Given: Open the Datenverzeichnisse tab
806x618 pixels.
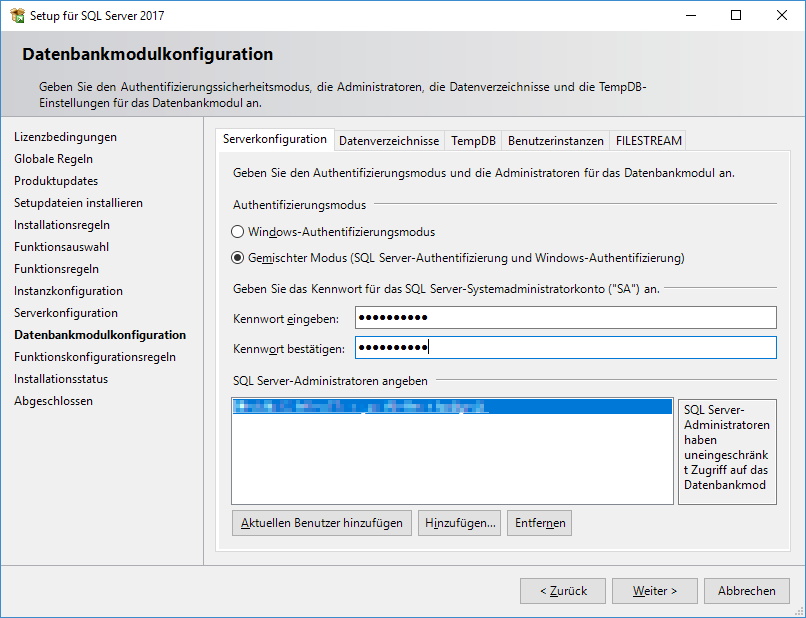Looking at the screenshot, I should (389, 141).
